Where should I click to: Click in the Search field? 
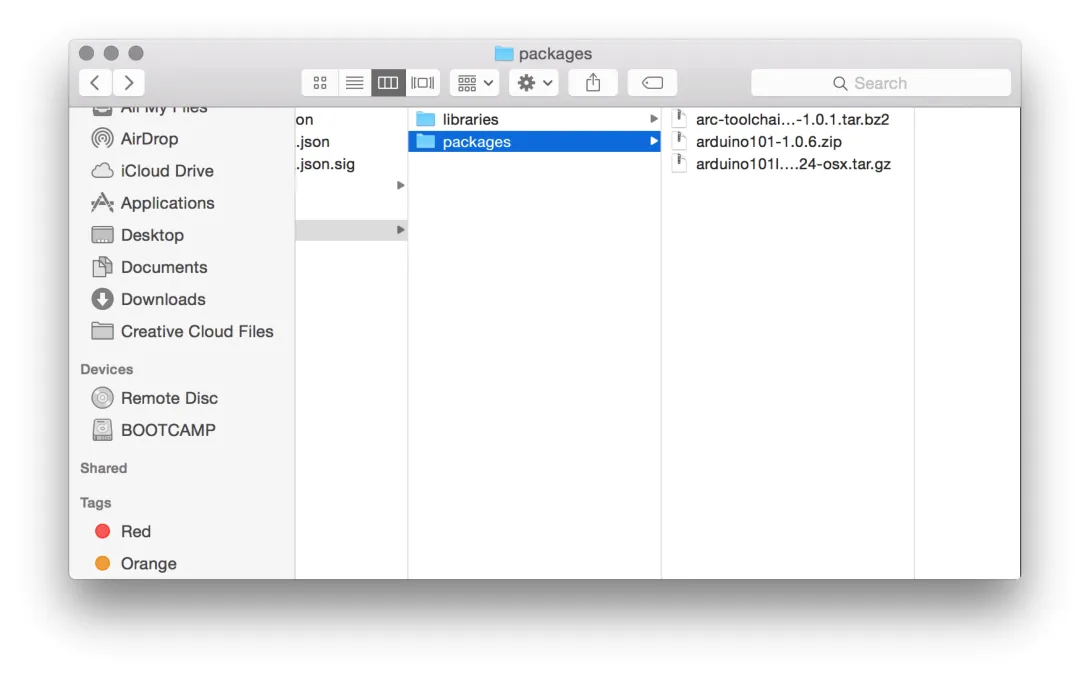tap(881, 83)
